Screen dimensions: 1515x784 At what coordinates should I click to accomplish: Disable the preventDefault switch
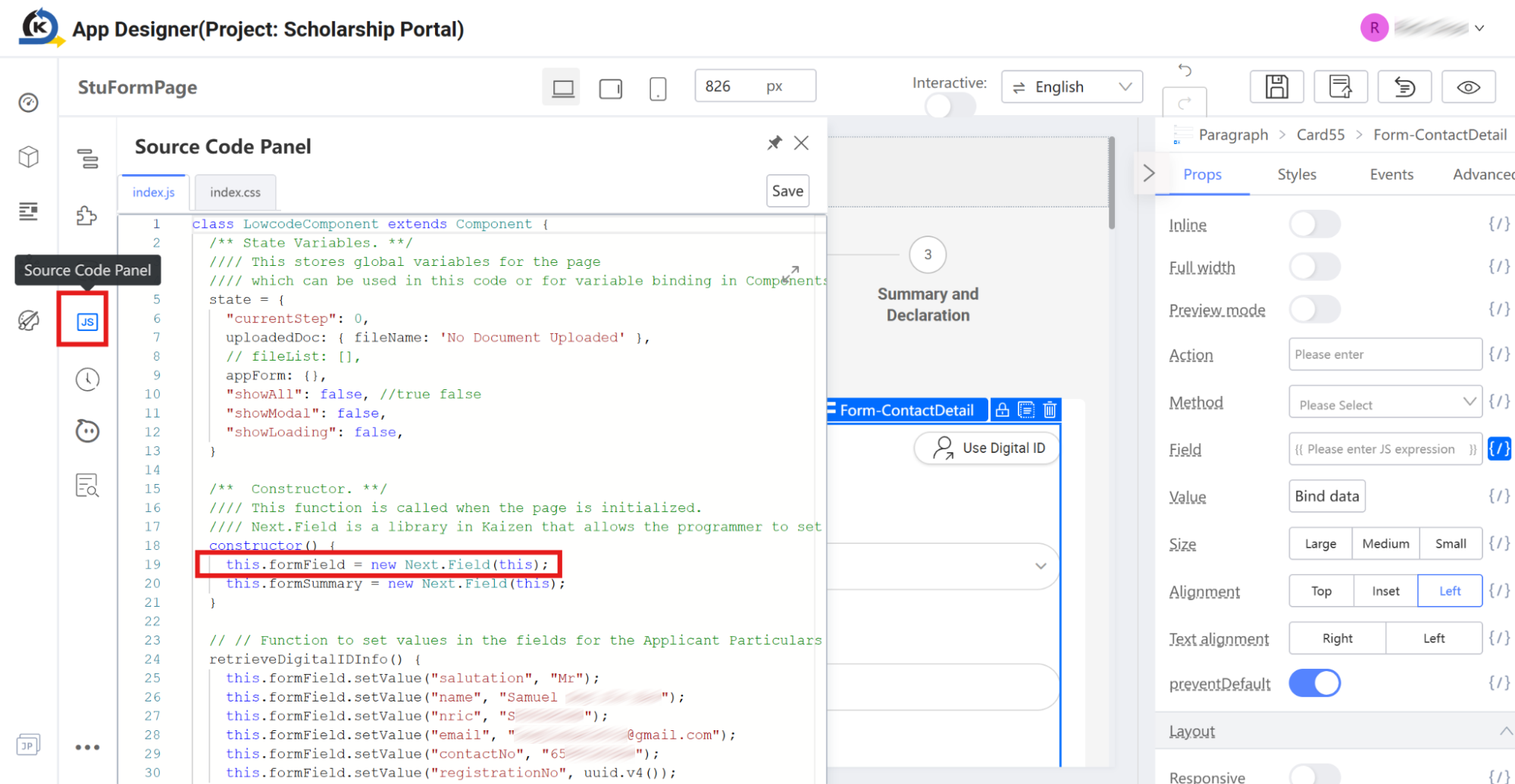point(1314,683)
